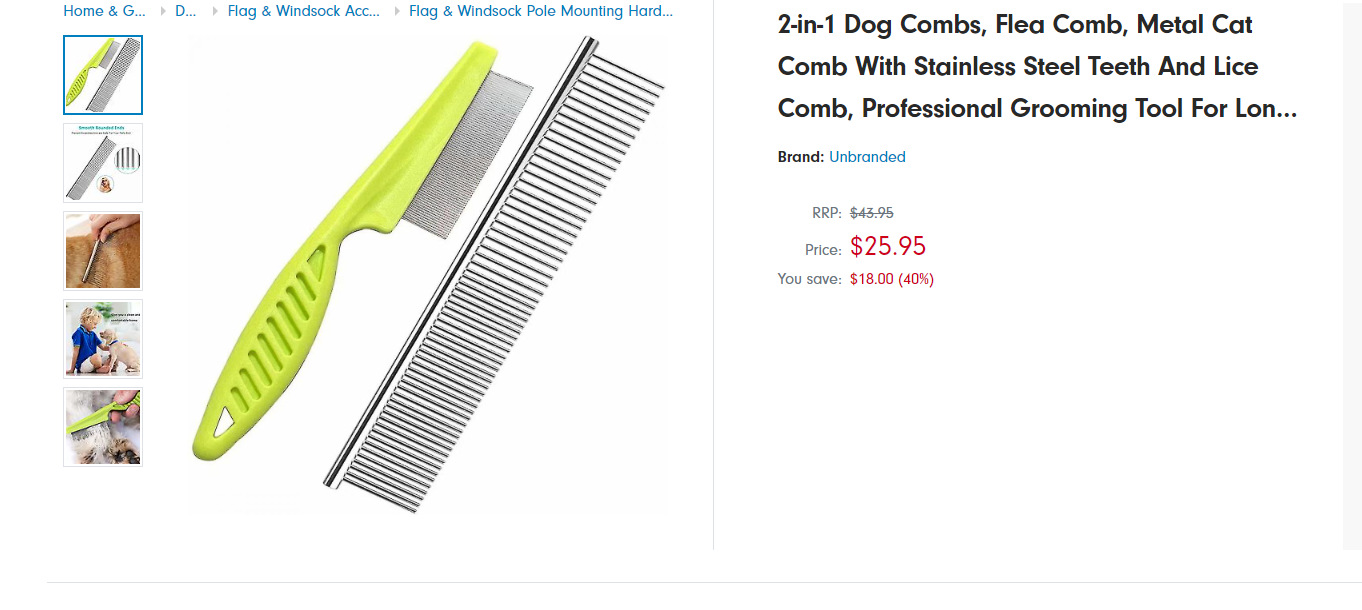Click the crossed-out RRP $43.95
The height and width of the screenshot is (610, 1362).
[871, 212]
